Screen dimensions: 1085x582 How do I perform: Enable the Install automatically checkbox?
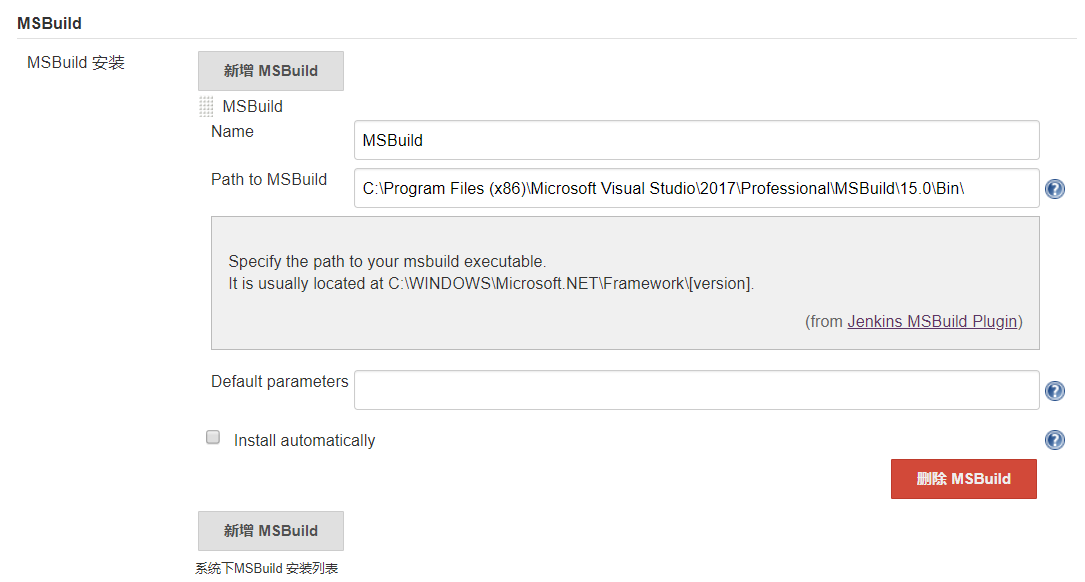213,438
